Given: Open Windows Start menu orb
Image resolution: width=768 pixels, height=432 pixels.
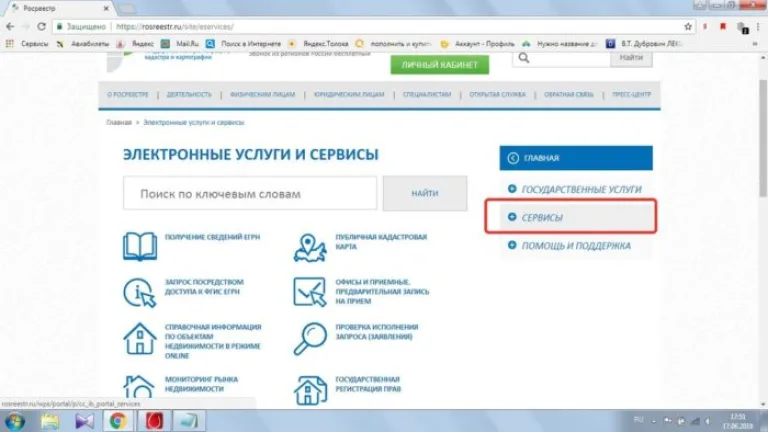Looking at the screenshot, I should click(x=15, y=421).
